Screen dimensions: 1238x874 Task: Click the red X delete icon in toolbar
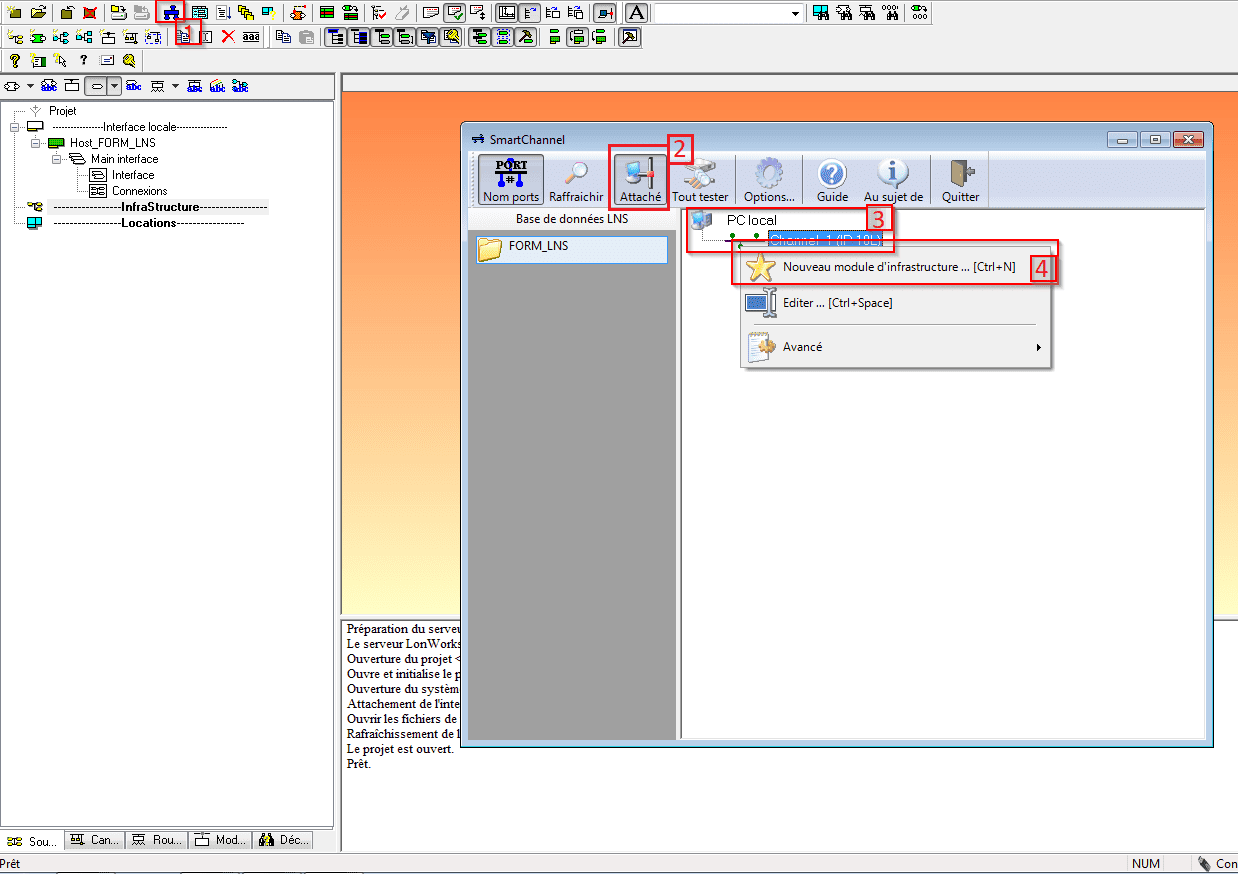point(228,37)
